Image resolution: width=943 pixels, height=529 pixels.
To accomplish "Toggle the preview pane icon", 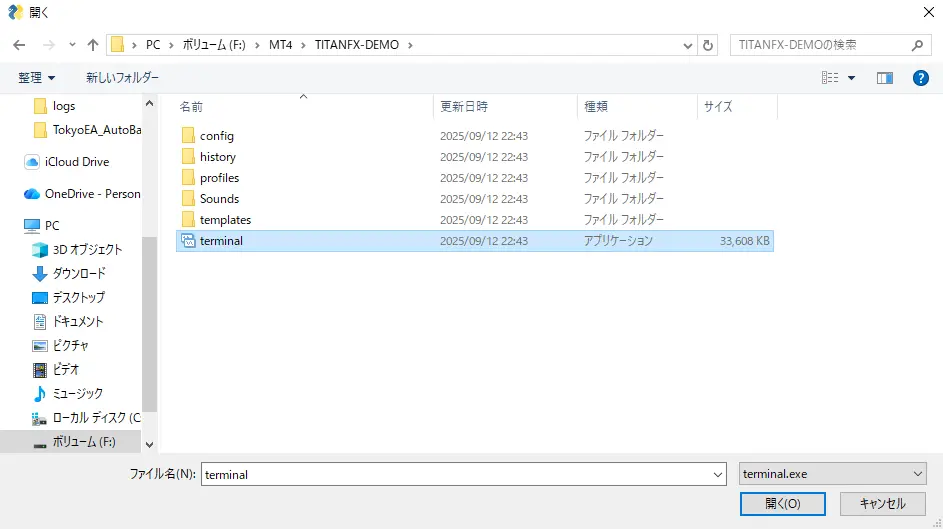I will click(x=884, y=78).
